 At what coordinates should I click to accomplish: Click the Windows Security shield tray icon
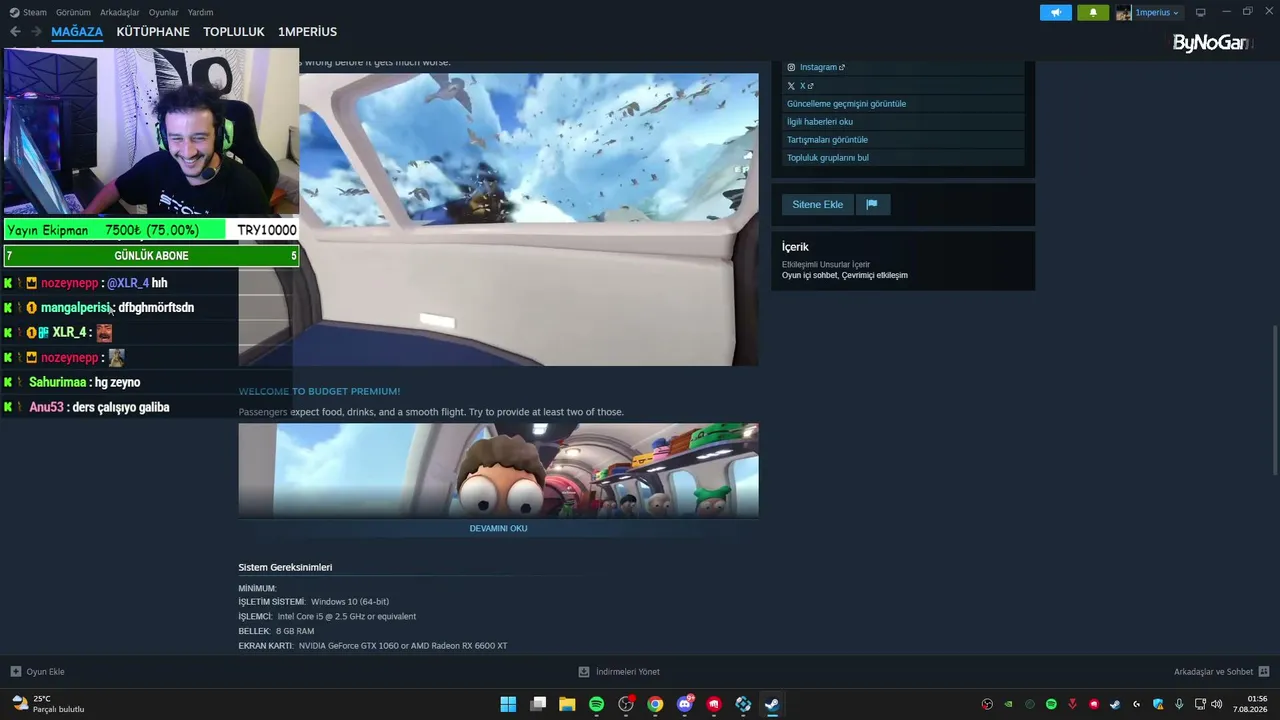tap(1158, 704)
